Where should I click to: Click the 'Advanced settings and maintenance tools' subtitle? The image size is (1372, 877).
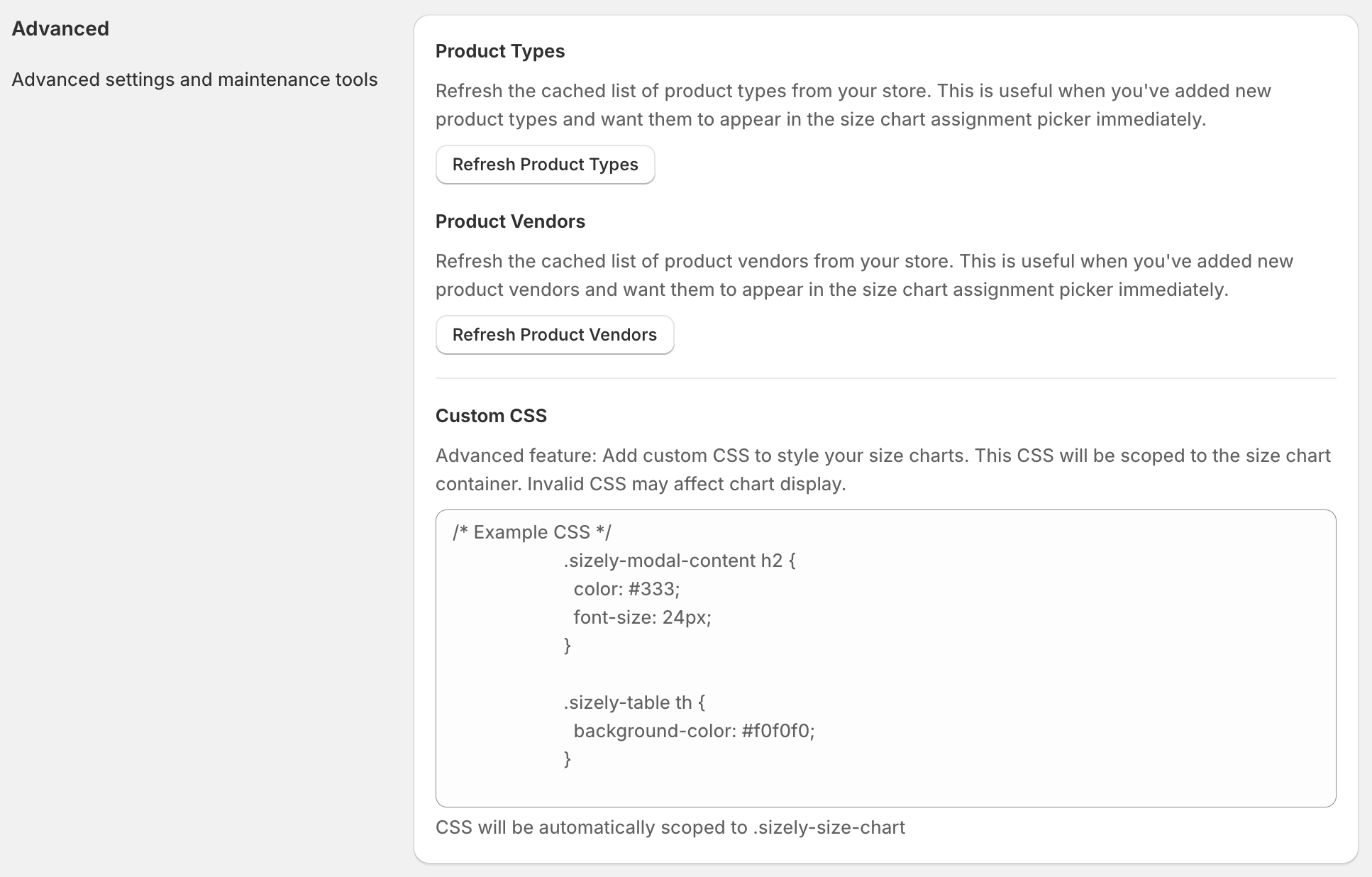194,79
